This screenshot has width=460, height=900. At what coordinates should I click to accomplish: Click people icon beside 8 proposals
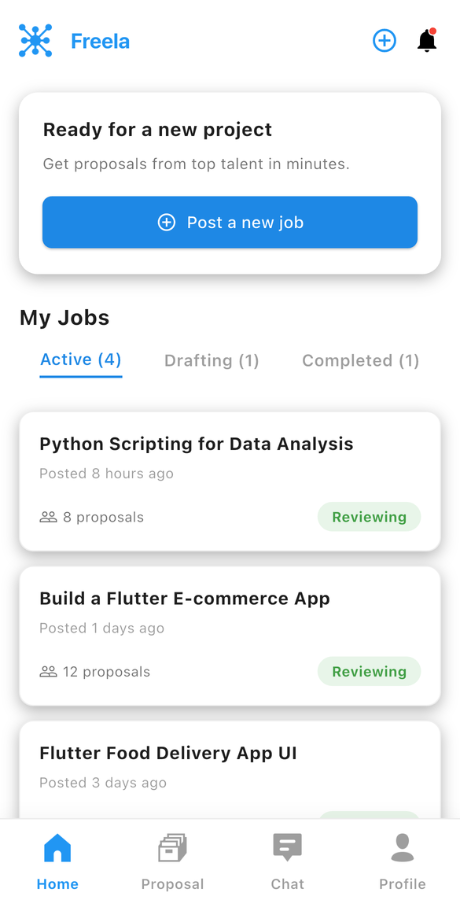click(48, 517)
